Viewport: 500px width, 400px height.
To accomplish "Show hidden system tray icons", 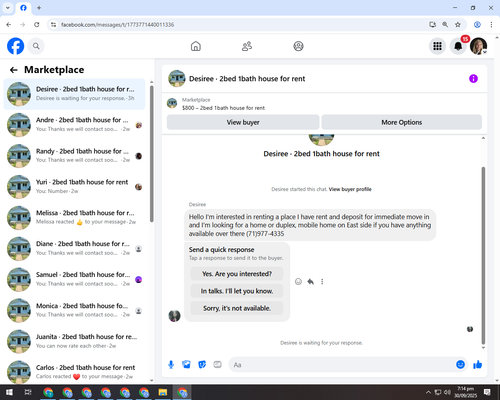I will click(x=428, y=392).
